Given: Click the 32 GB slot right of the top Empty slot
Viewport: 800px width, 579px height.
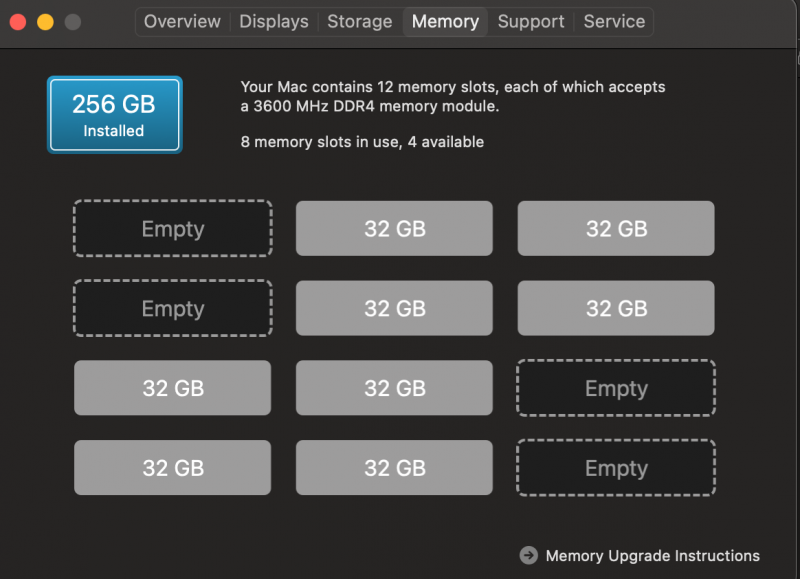Looking at the screenshot, I should click(x=394, y=228).
